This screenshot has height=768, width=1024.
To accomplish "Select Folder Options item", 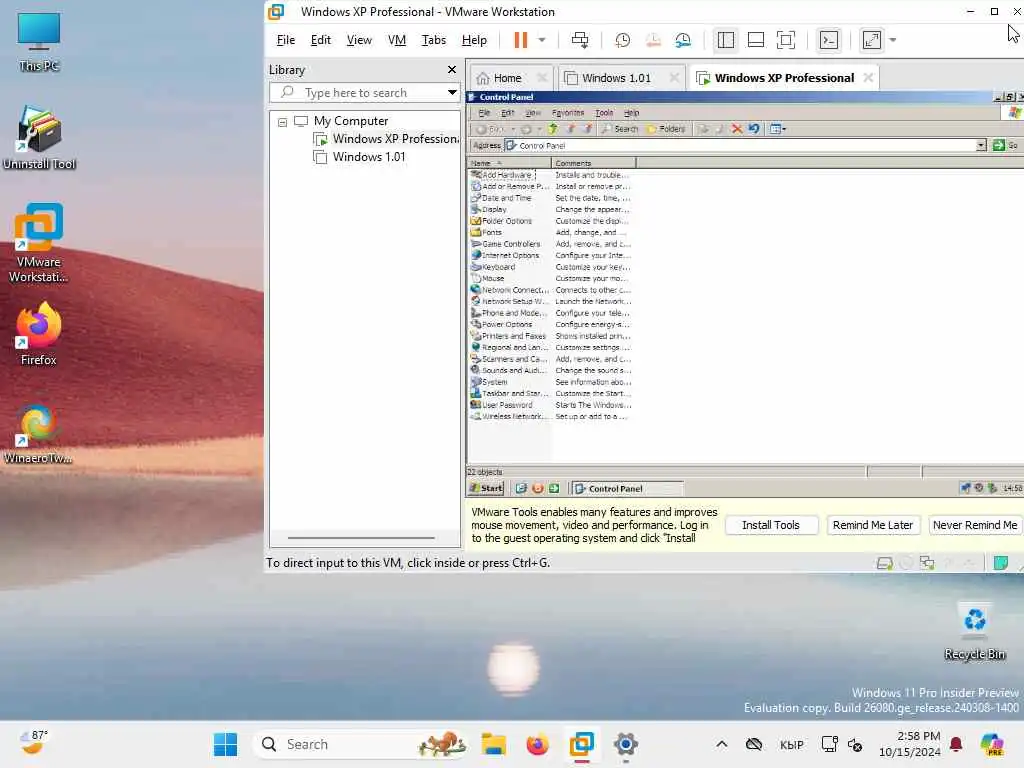I will click(x=501, y=221).
